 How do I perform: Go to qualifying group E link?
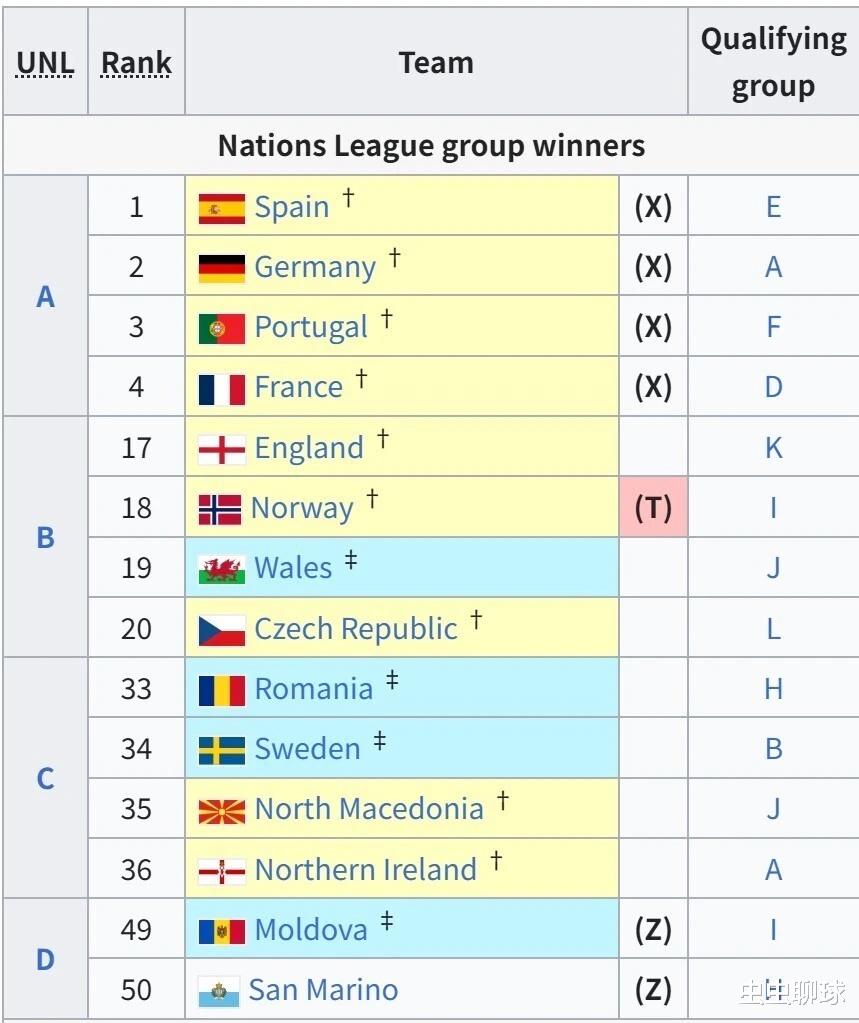[x=773, y=207]
